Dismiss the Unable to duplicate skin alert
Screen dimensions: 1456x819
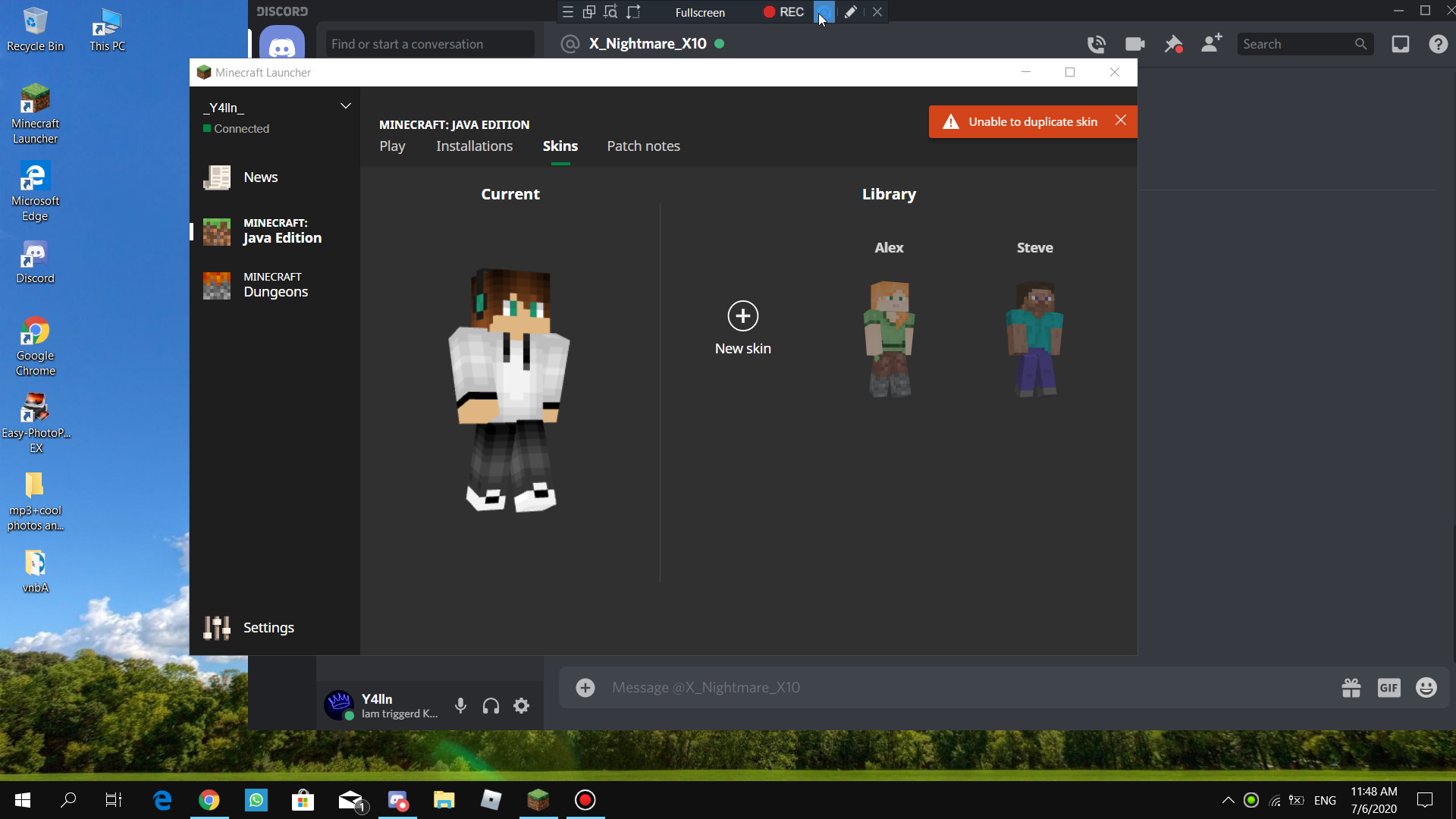click(x=1120, y=121)
